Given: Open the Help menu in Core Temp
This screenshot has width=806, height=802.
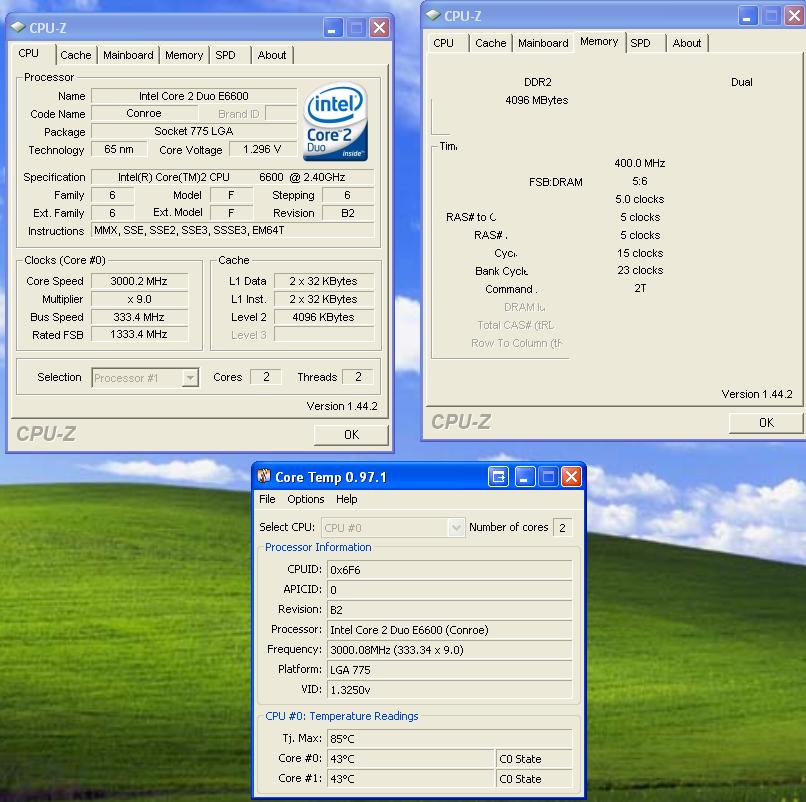Looking at the screenshot, I should click(346, 499).
